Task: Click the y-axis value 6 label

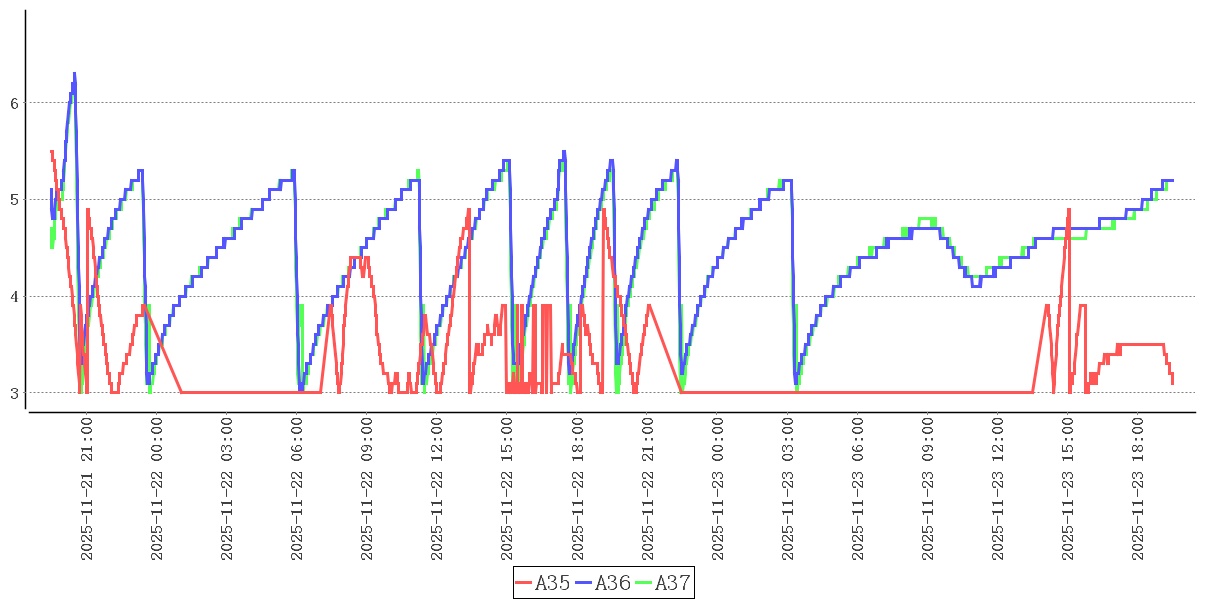Action: point(14,103)
